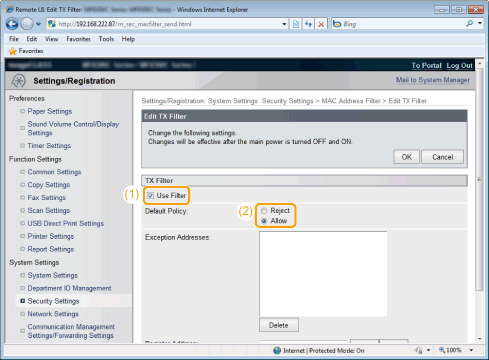Open System Settings sub-item link
The height and width of the screenshot is (360, 489).
tap(53, 275)
